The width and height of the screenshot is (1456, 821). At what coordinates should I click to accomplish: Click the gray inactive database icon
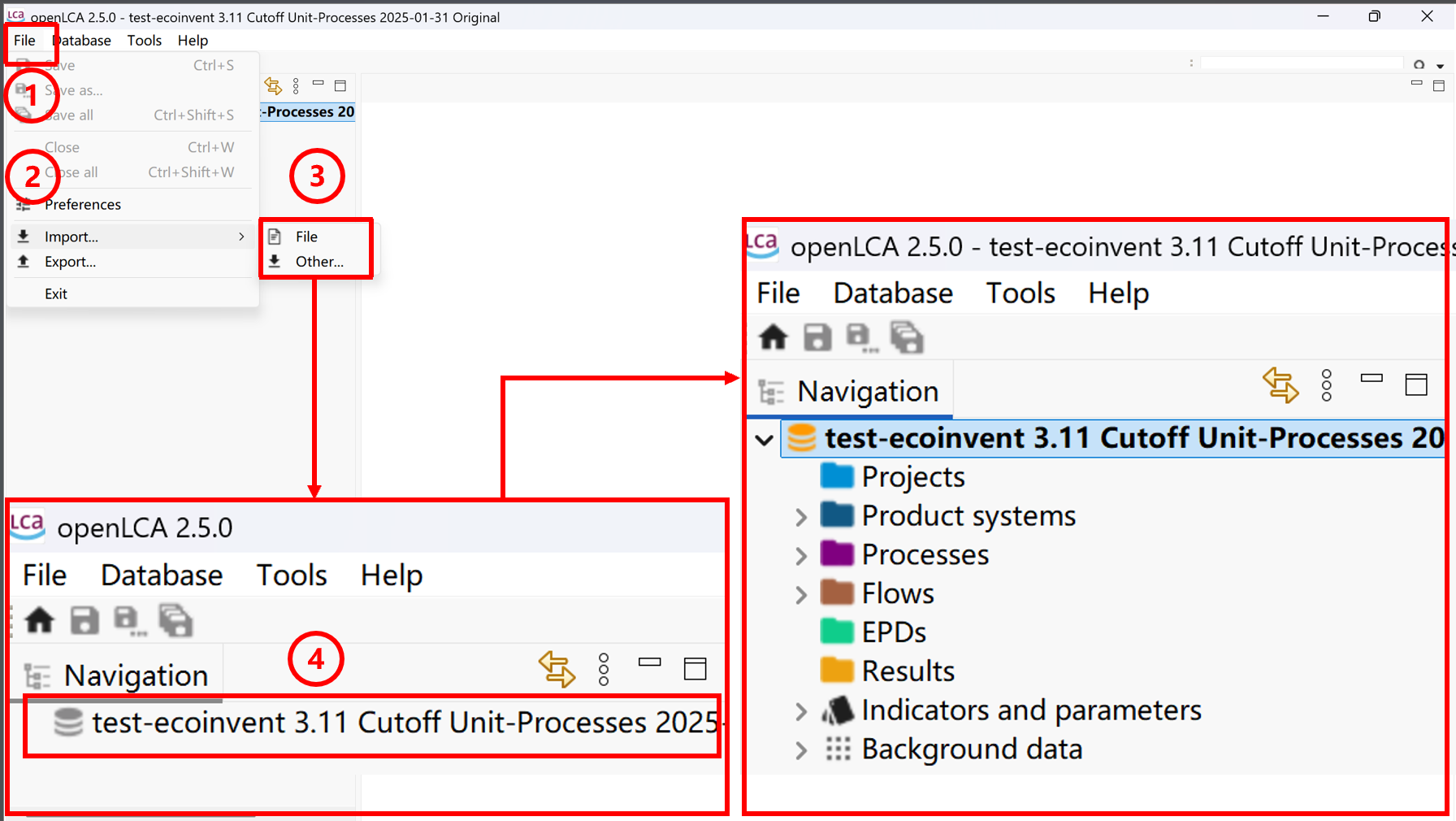[68, 722]
